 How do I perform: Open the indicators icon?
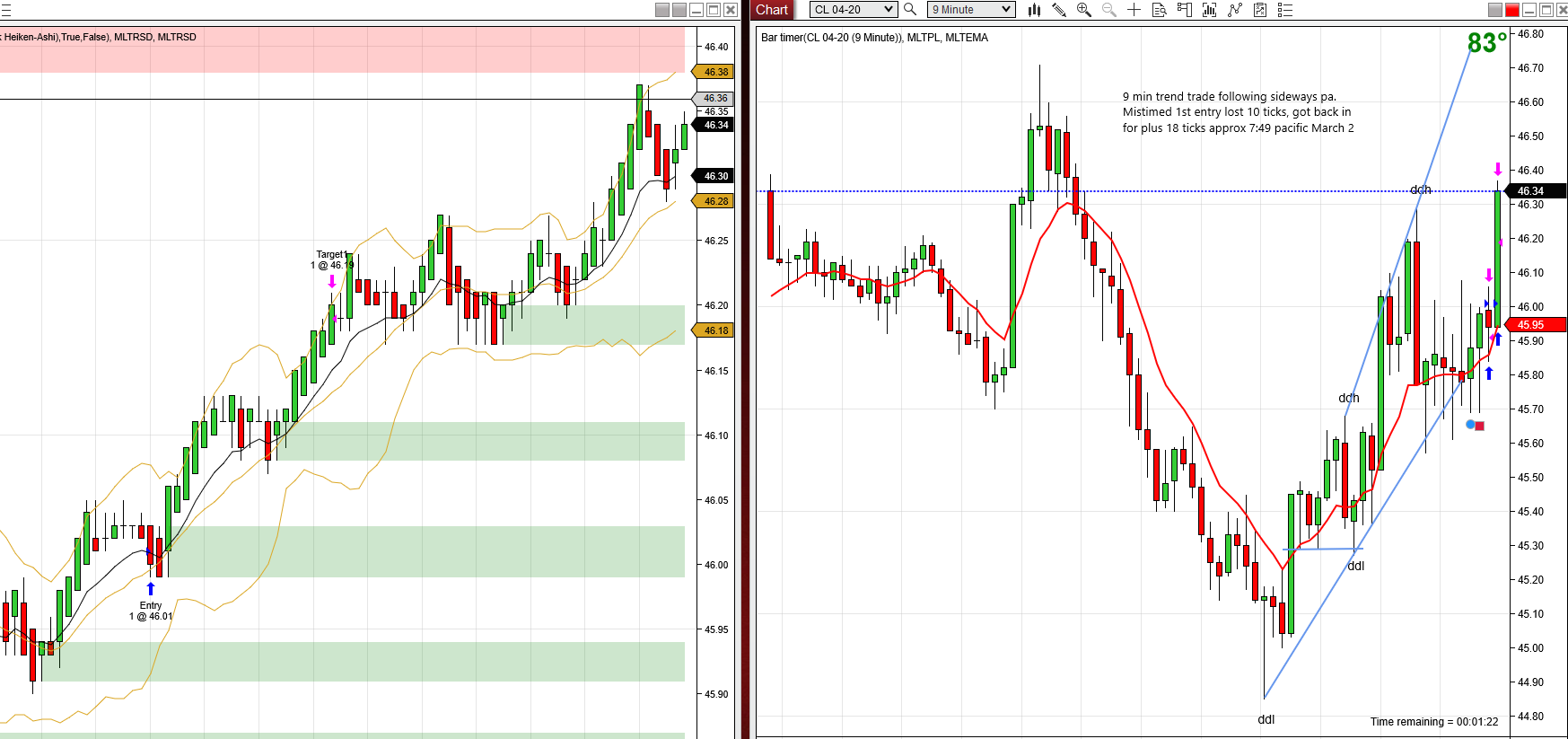[x=1210, y=9]
